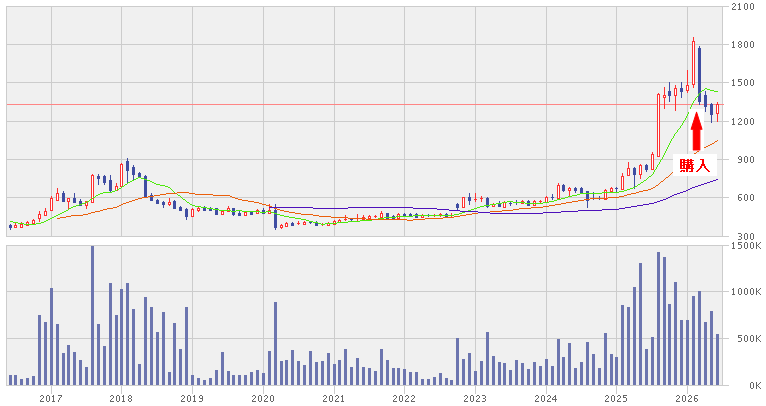Click the horizontal red price line
The image size is (766, 406).
point(364,104)
